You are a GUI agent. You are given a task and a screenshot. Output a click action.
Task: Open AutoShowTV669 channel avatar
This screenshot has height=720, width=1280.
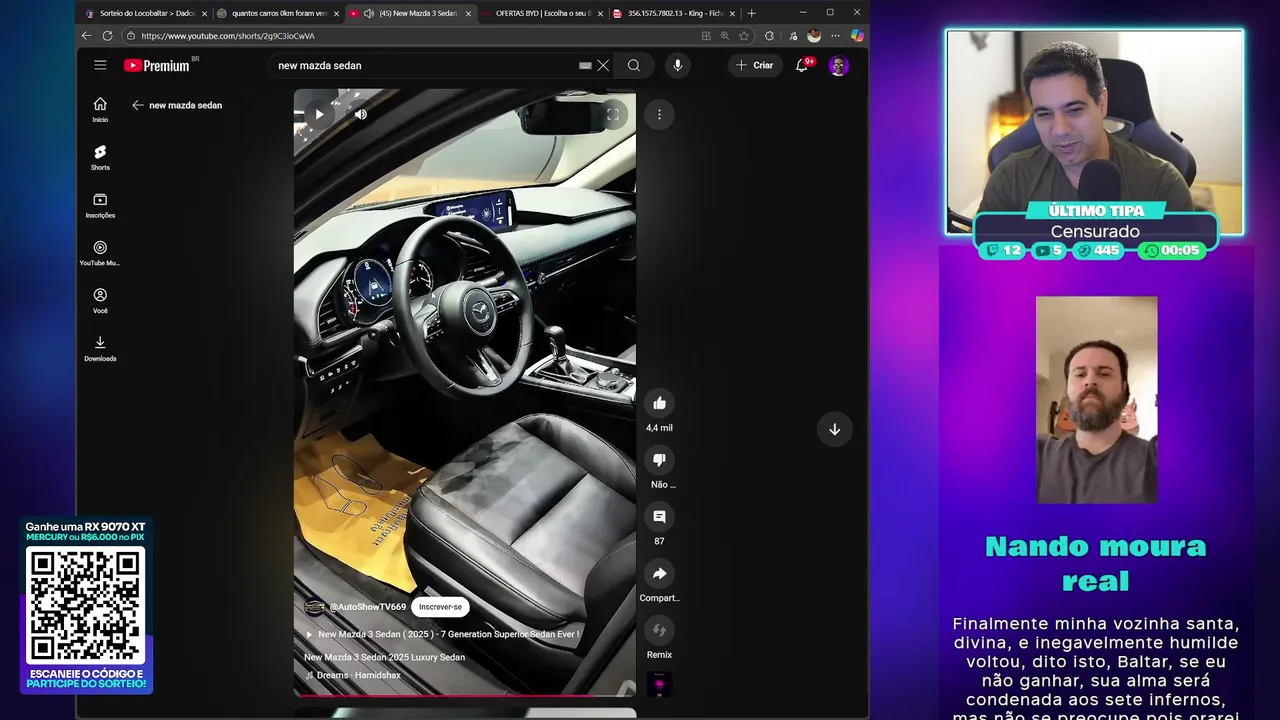[315, 607]
